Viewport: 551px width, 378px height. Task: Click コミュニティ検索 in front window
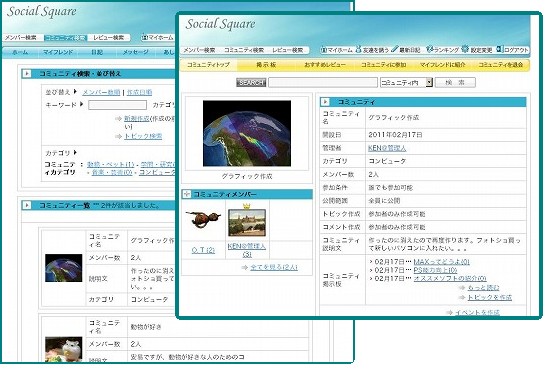click(x=244, y=50)
